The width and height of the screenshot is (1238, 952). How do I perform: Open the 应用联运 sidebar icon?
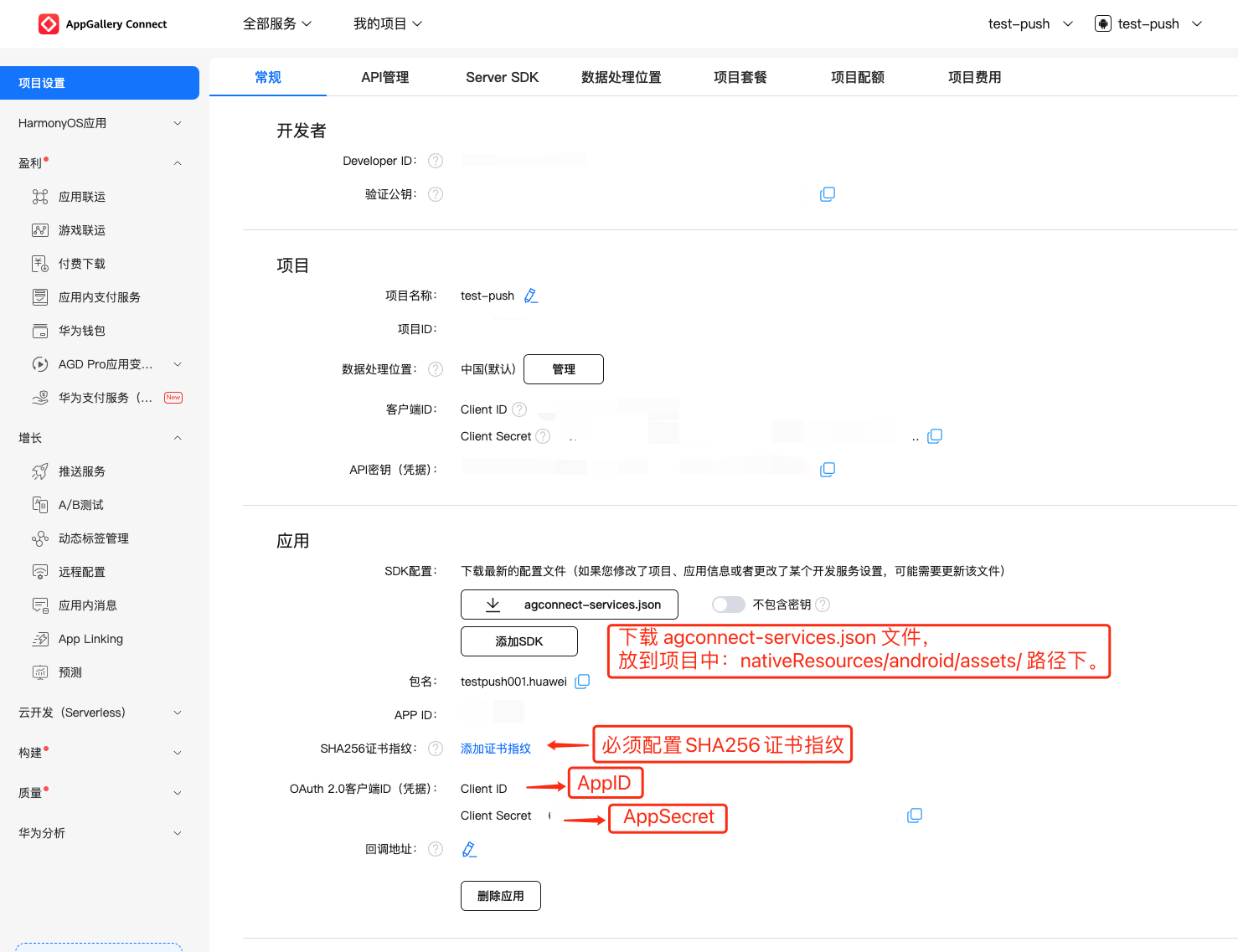click(x=40, y=197)
